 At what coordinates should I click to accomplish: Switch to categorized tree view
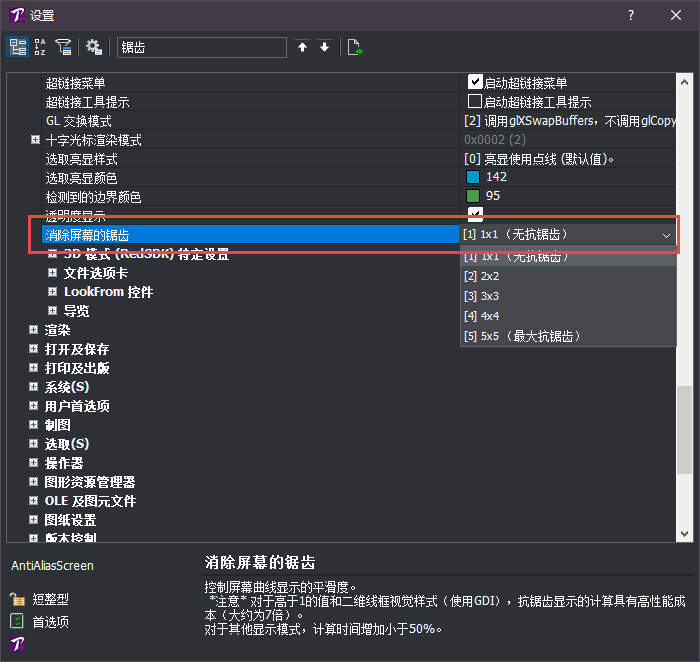[x=18, y=47]
